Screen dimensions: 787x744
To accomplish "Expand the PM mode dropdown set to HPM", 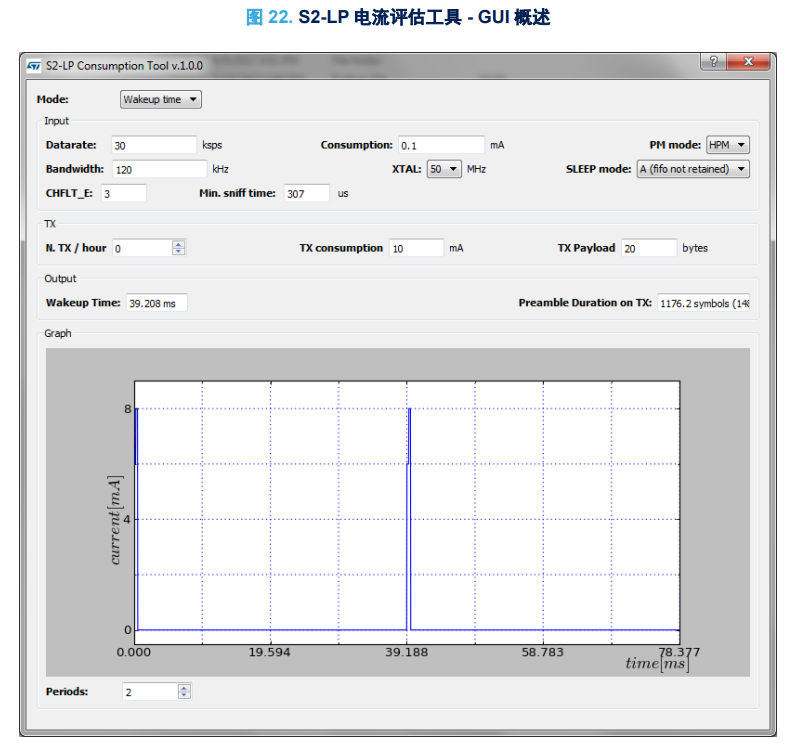I will pyautogui.click(x=727, y=145).
